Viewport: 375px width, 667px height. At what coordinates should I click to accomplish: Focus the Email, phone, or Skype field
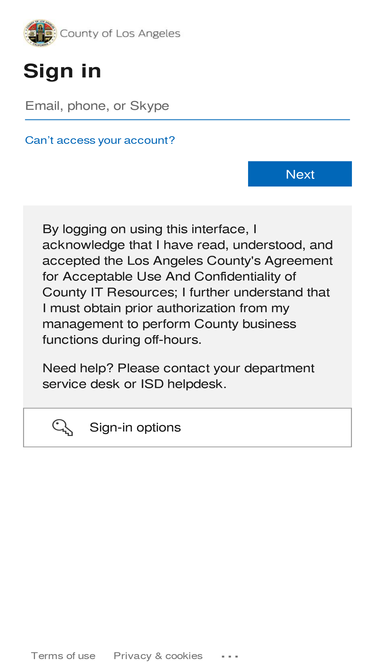187,106
